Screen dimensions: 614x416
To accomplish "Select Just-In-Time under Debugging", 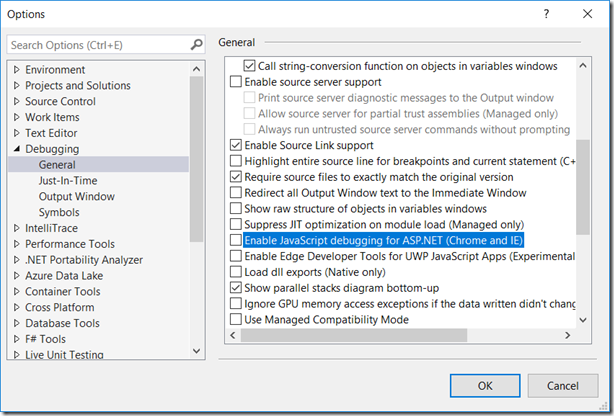I will coord(67,181).
